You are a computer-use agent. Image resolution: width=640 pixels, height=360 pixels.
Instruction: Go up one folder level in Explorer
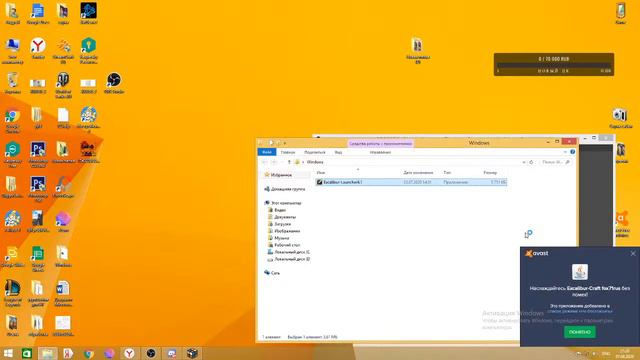pos(289,162)
